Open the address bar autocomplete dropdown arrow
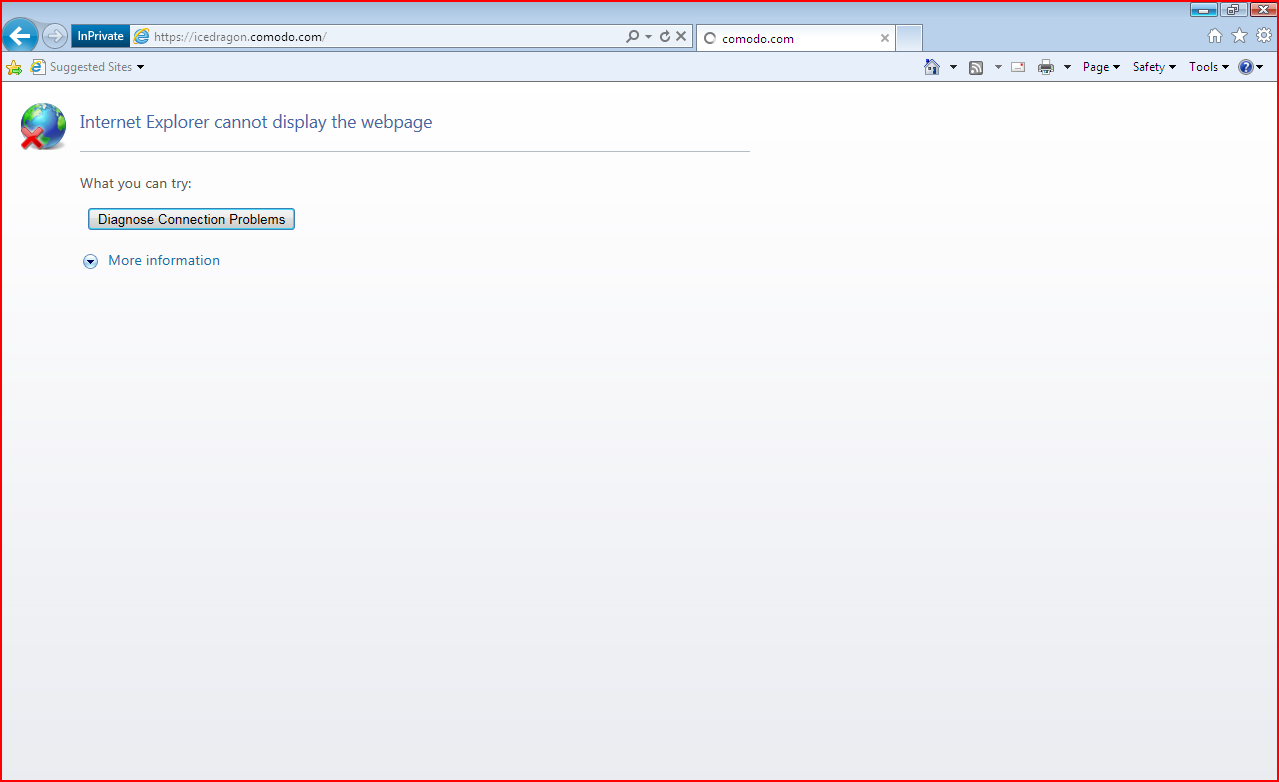Screen dimensions: 1279x782 pyautogui.click(x=648, y=36)
